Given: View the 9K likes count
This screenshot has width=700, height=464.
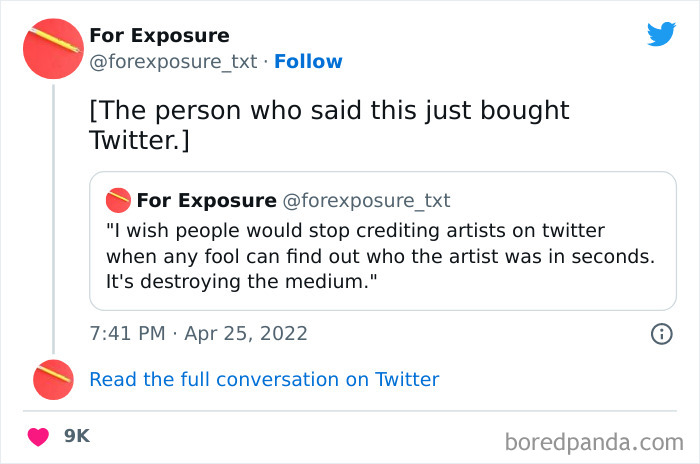Looking at the screenshot, I should coord(77,436).
